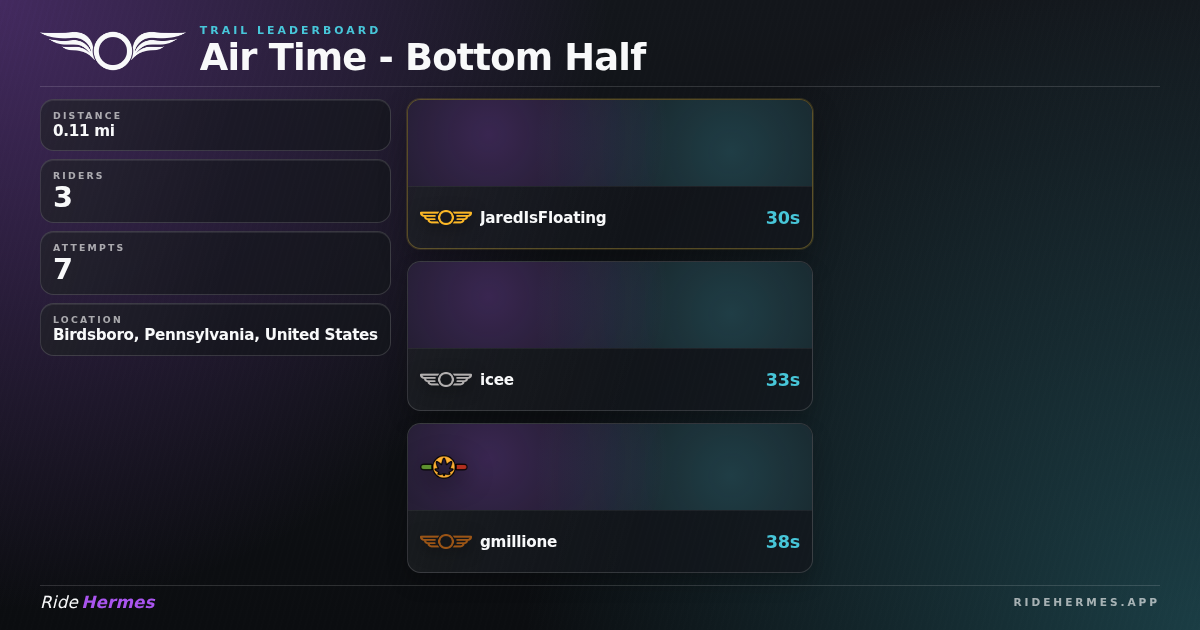Viewport: 1200px width, 630px height.
Task: Click the bronze wings badge beside gmillione
Action: click(x=446, y=541)
